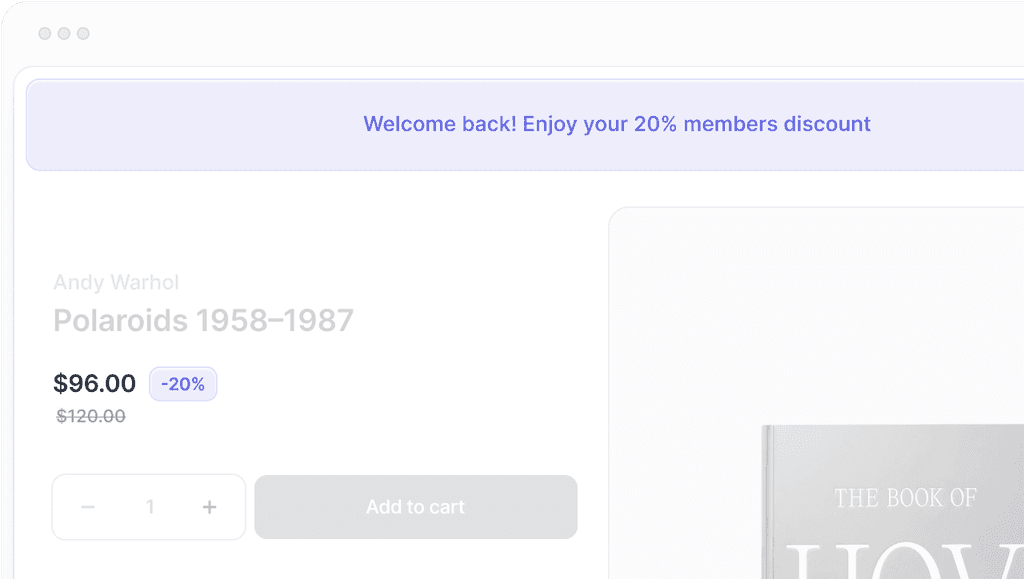Click the Andy Warhol artist name link
The height and width of the screenshot is (579, 1024).
[x=116, y=283]
